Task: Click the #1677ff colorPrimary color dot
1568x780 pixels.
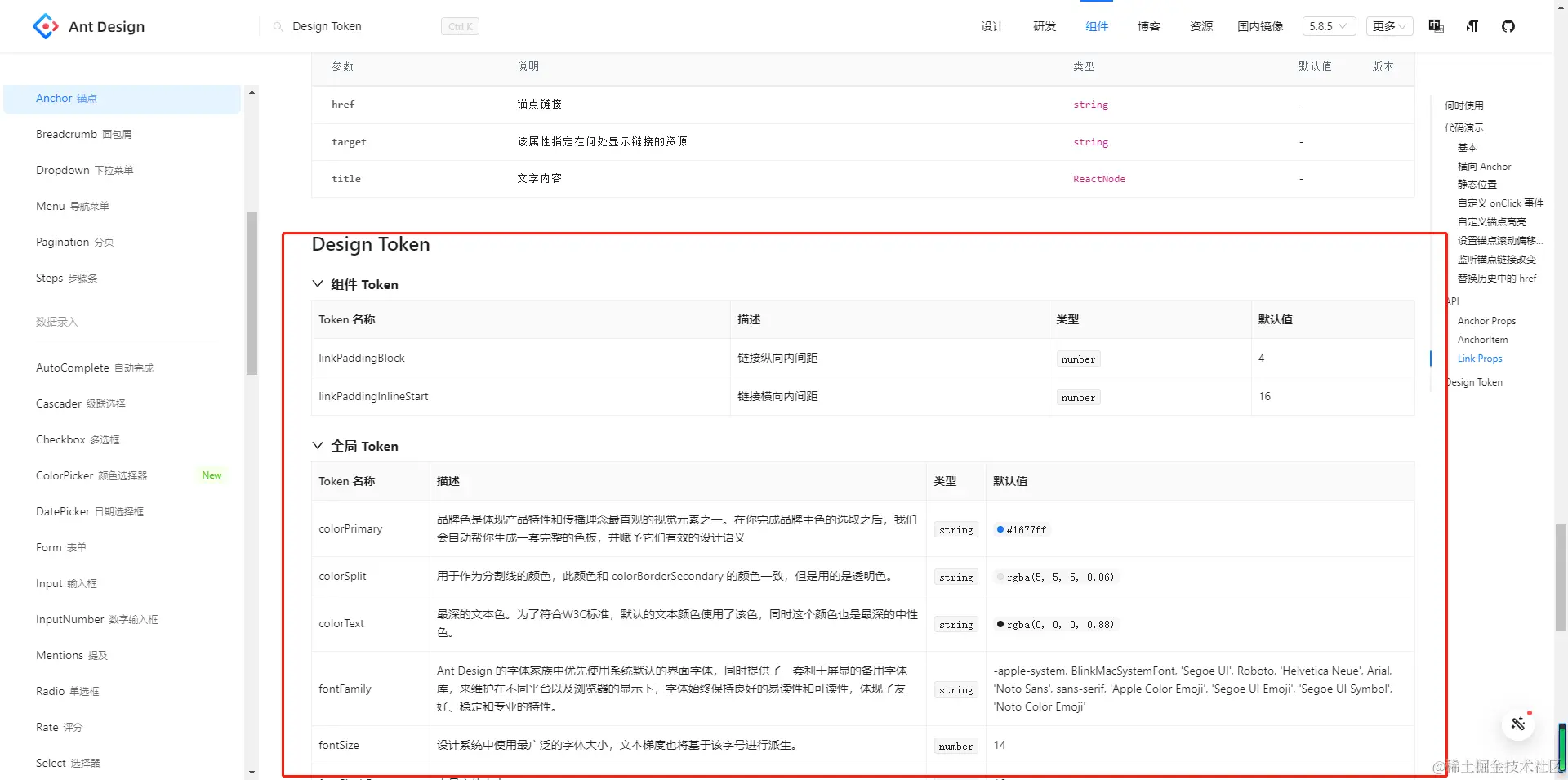Action: [1000, 529]
